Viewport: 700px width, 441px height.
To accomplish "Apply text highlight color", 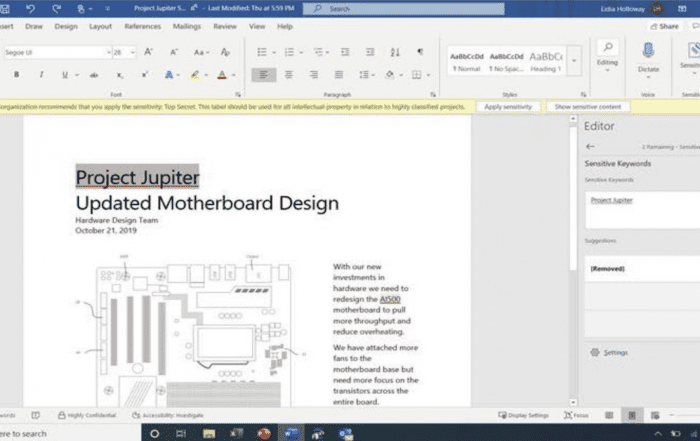I will pyautogui.click(x=195, y=75).
